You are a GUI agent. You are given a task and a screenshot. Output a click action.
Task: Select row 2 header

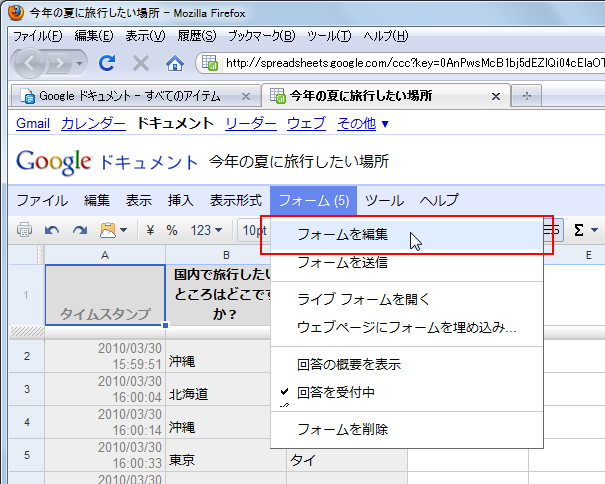(x=27, y=356)
